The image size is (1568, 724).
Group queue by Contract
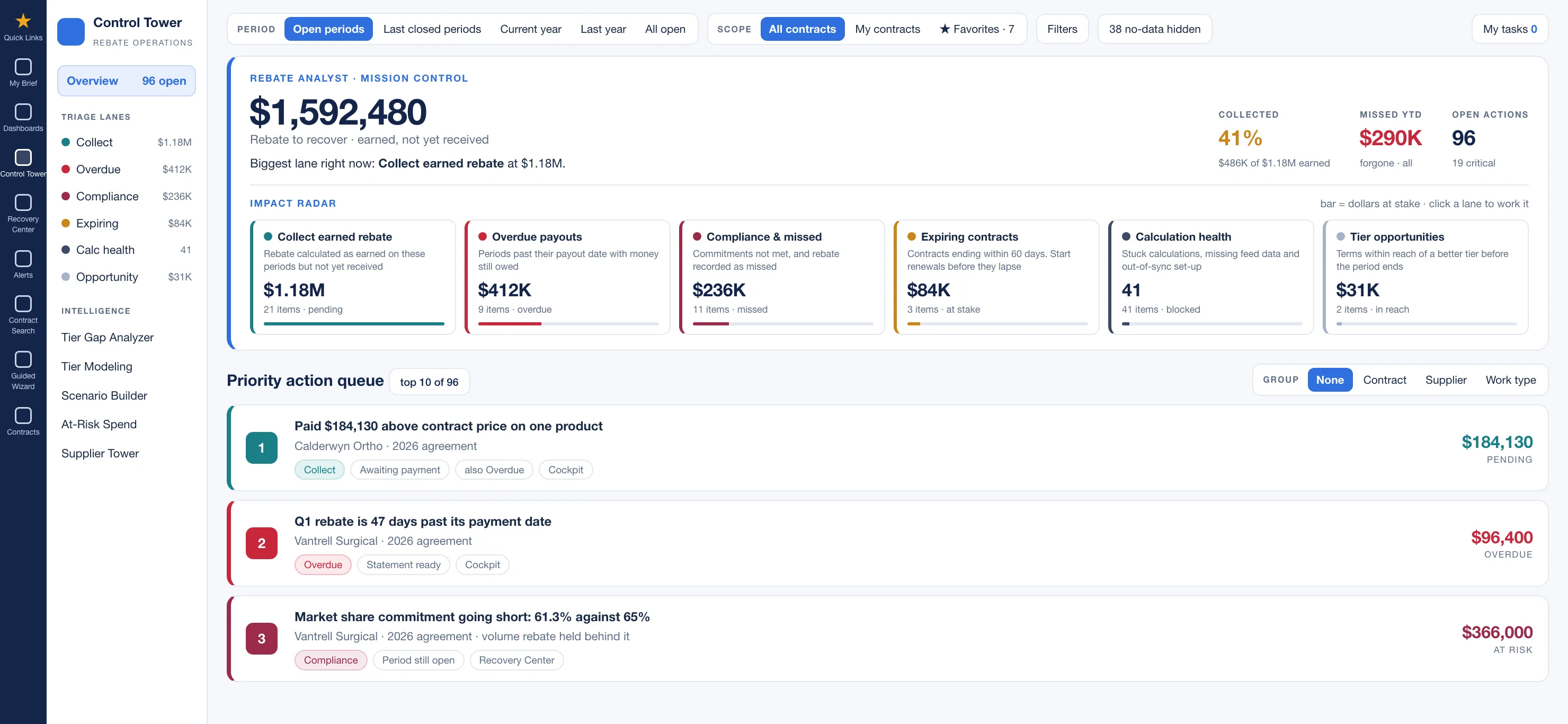(x=1384, y=380)
